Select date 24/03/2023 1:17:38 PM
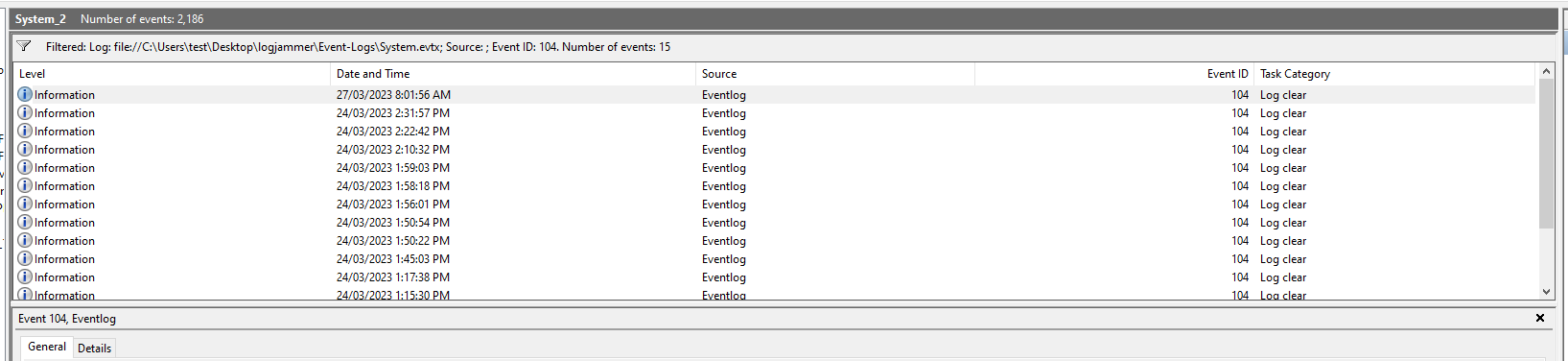This screenshot has height=361, width=1568. (393, 277)
